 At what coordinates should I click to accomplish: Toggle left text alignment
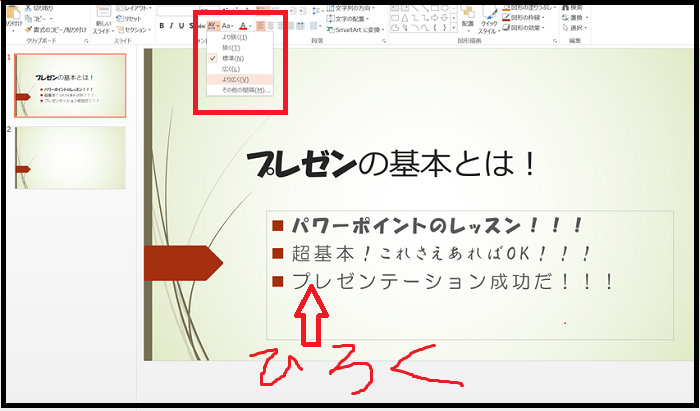point(261,26)
